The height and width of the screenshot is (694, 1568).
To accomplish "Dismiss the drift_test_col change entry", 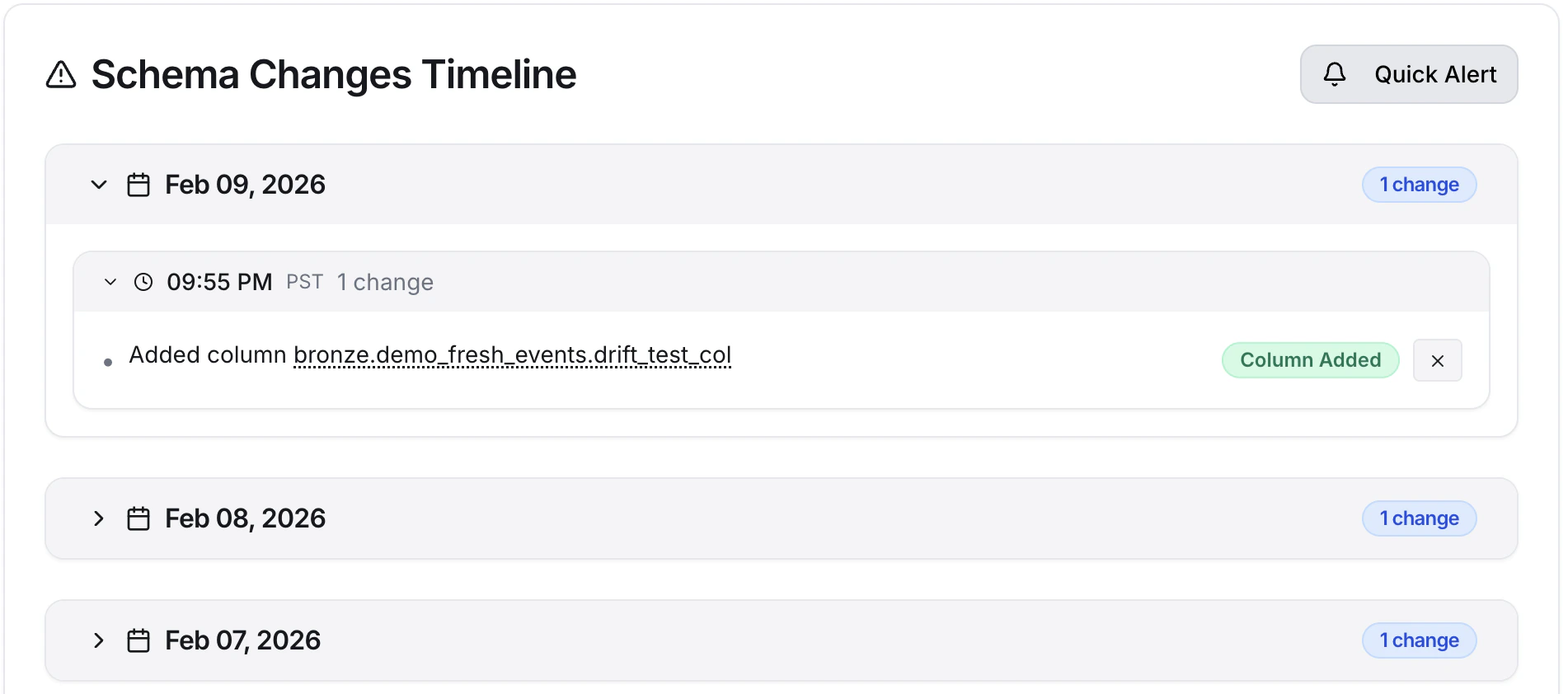I will coord(1438,360).
